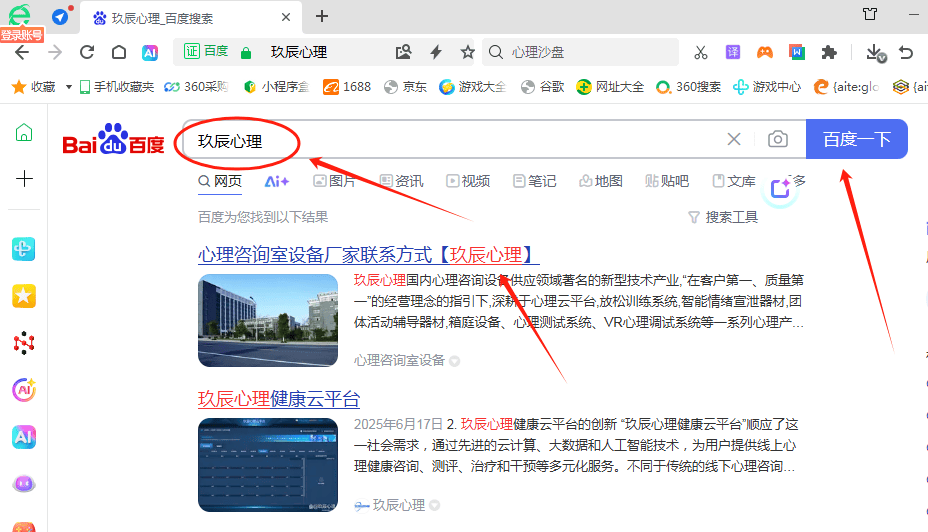
Task: Switch to the 图片 search tab
Action: point(334,181)
